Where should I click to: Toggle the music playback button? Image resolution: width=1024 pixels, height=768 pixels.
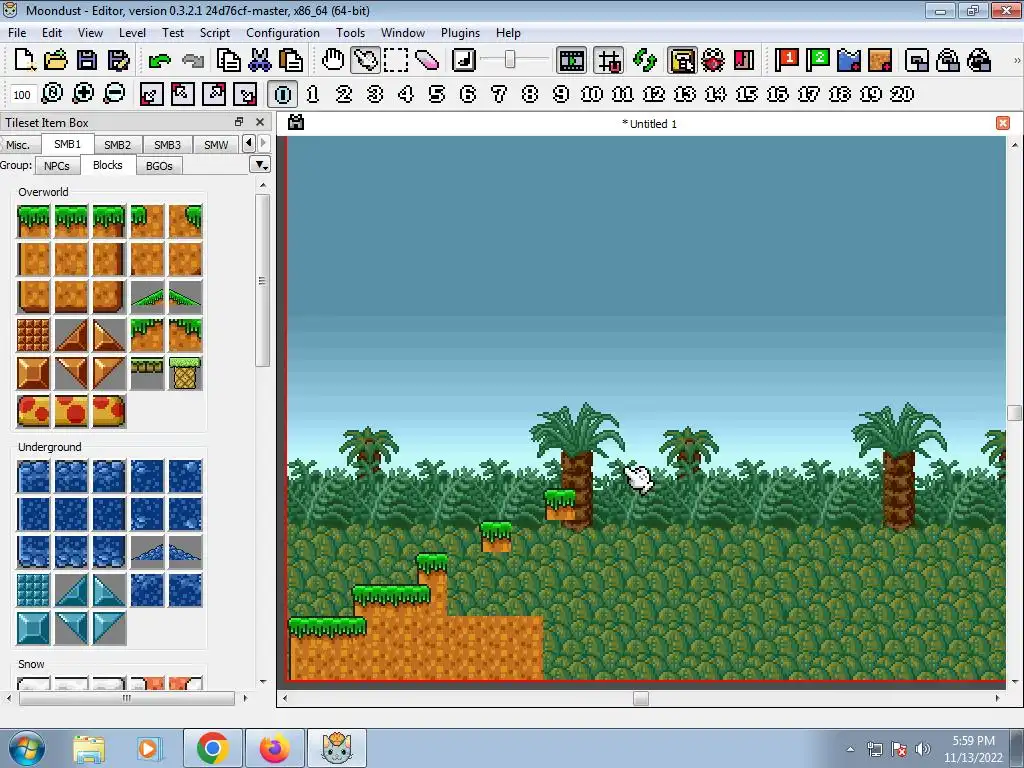(x=464, y=60)
